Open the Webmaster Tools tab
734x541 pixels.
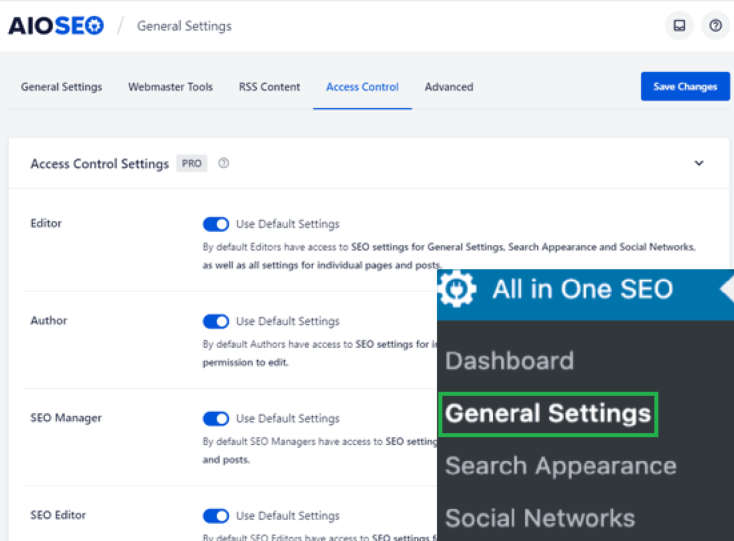click(170, 87)
